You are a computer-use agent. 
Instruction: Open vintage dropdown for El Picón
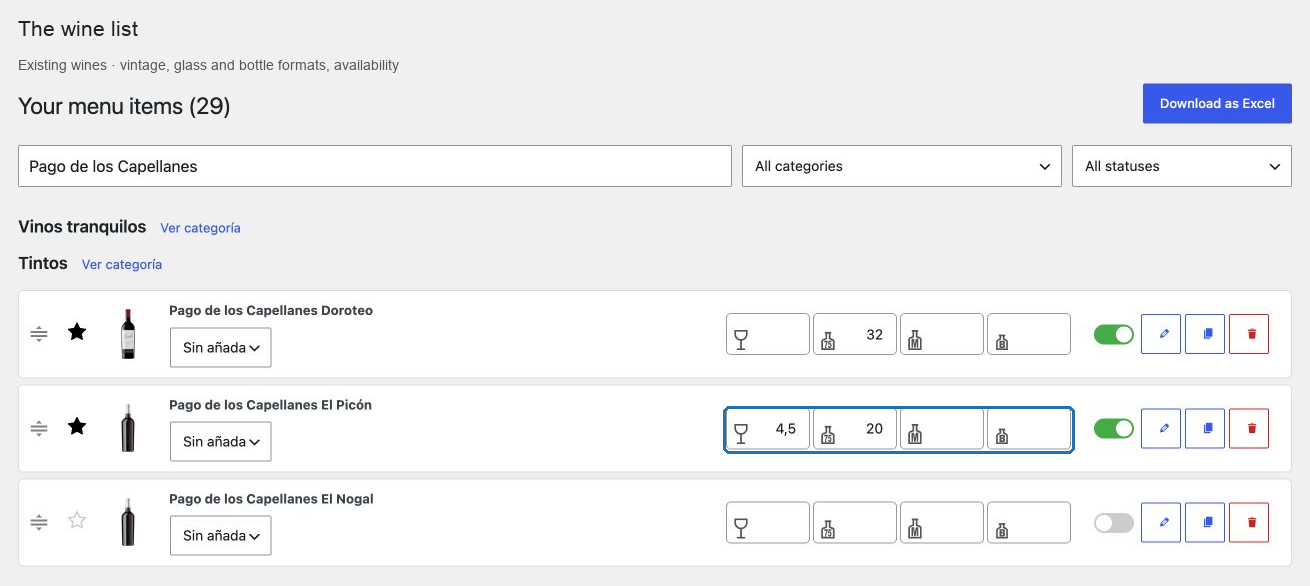coord(220,441)
